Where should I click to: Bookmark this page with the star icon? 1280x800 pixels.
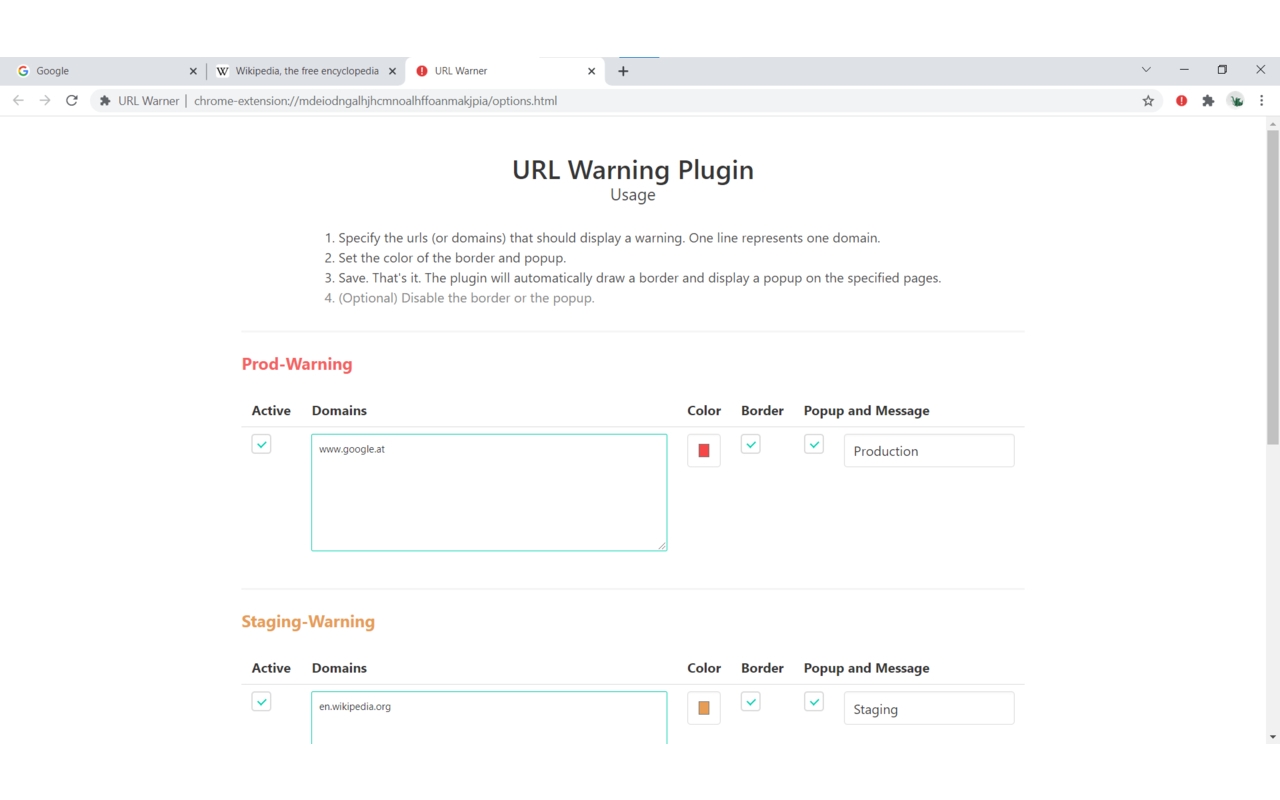point(1148,100)
